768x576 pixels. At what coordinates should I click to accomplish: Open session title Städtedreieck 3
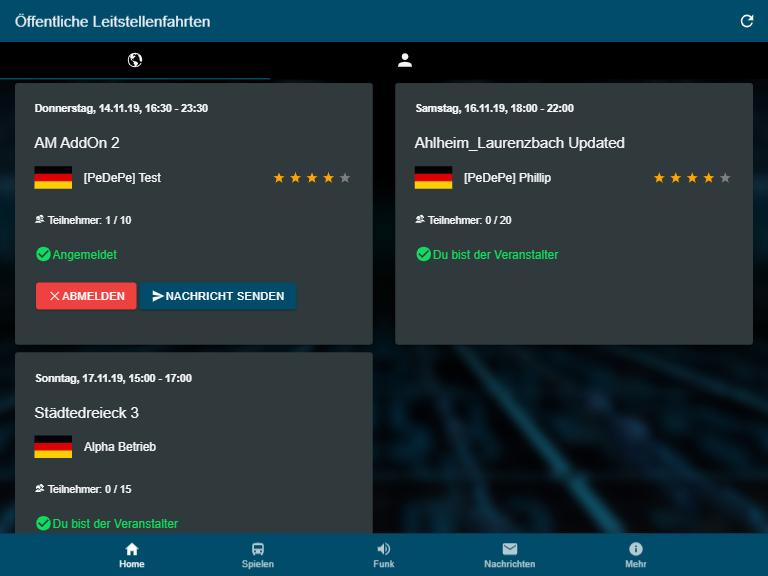[x=87, y=412]
